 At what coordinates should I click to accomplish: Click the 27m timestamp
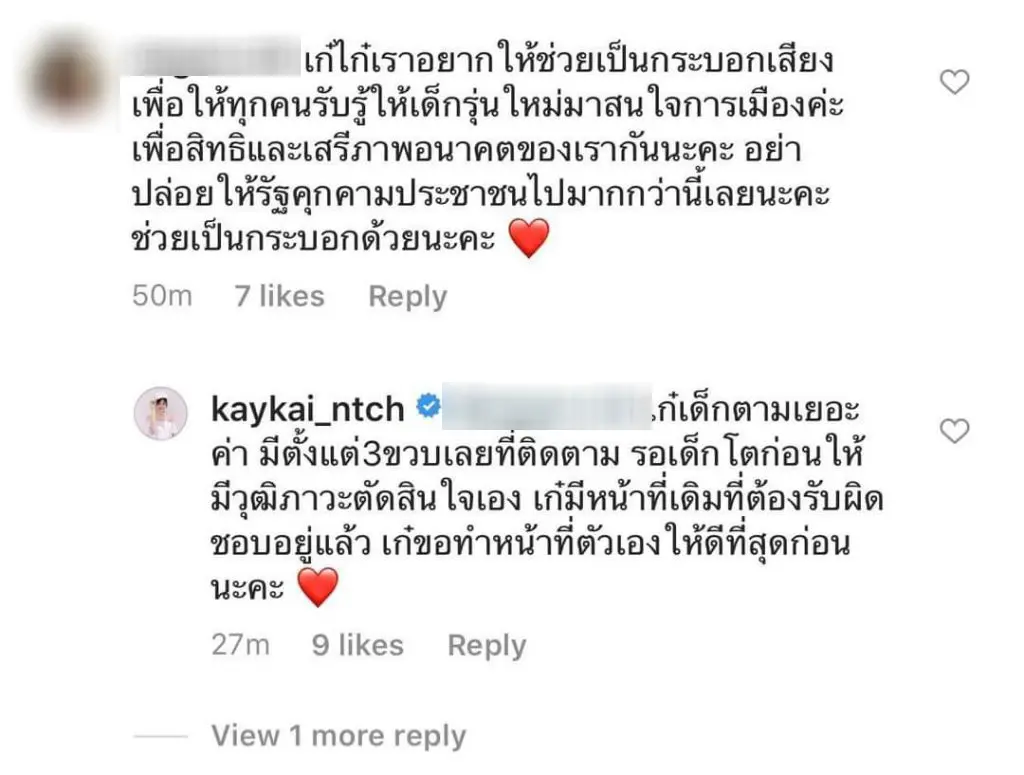[x=240, y=645]
